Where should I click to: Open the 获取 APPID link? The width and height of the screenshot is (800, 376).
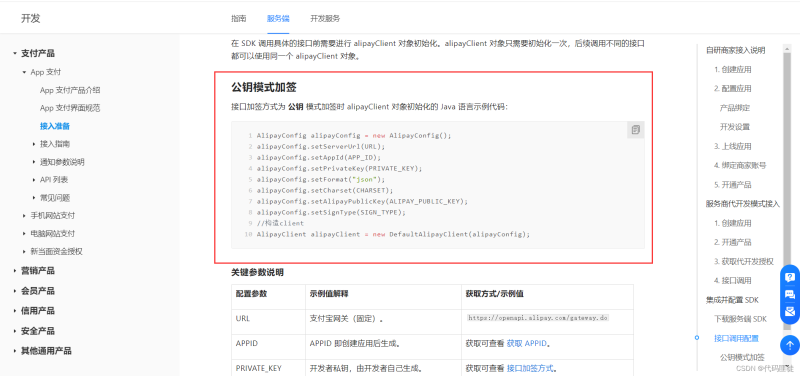tap(528, 343)
